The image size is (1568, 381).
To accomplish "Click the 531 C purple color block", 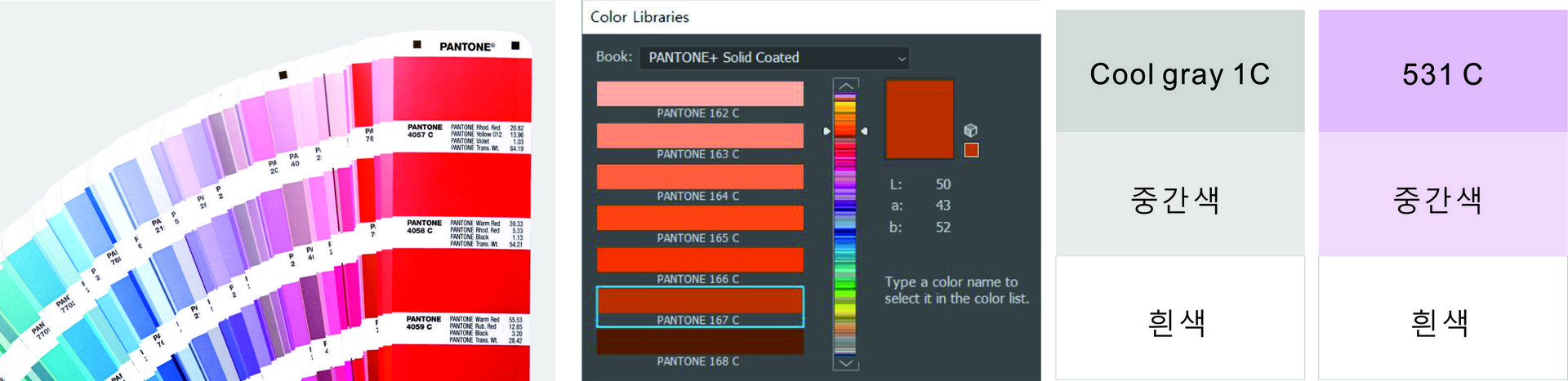I will coord(1442,72).
